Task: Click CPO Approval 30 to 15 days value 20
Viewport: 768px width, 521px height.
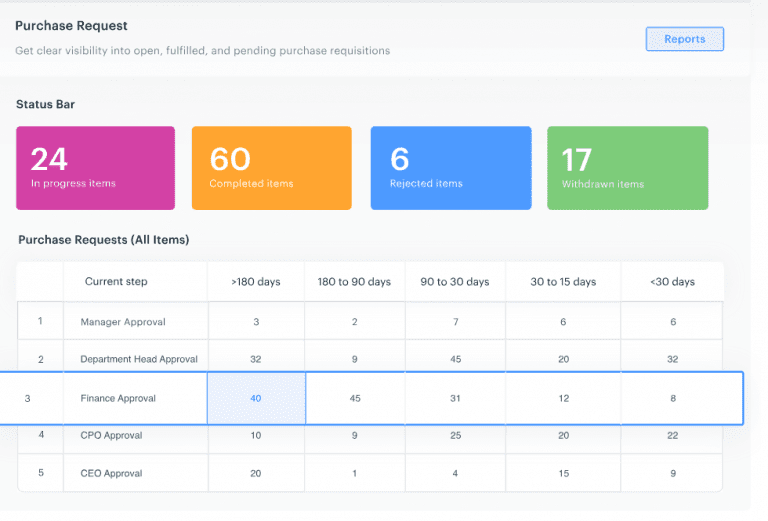Action: tap(564, 435)
